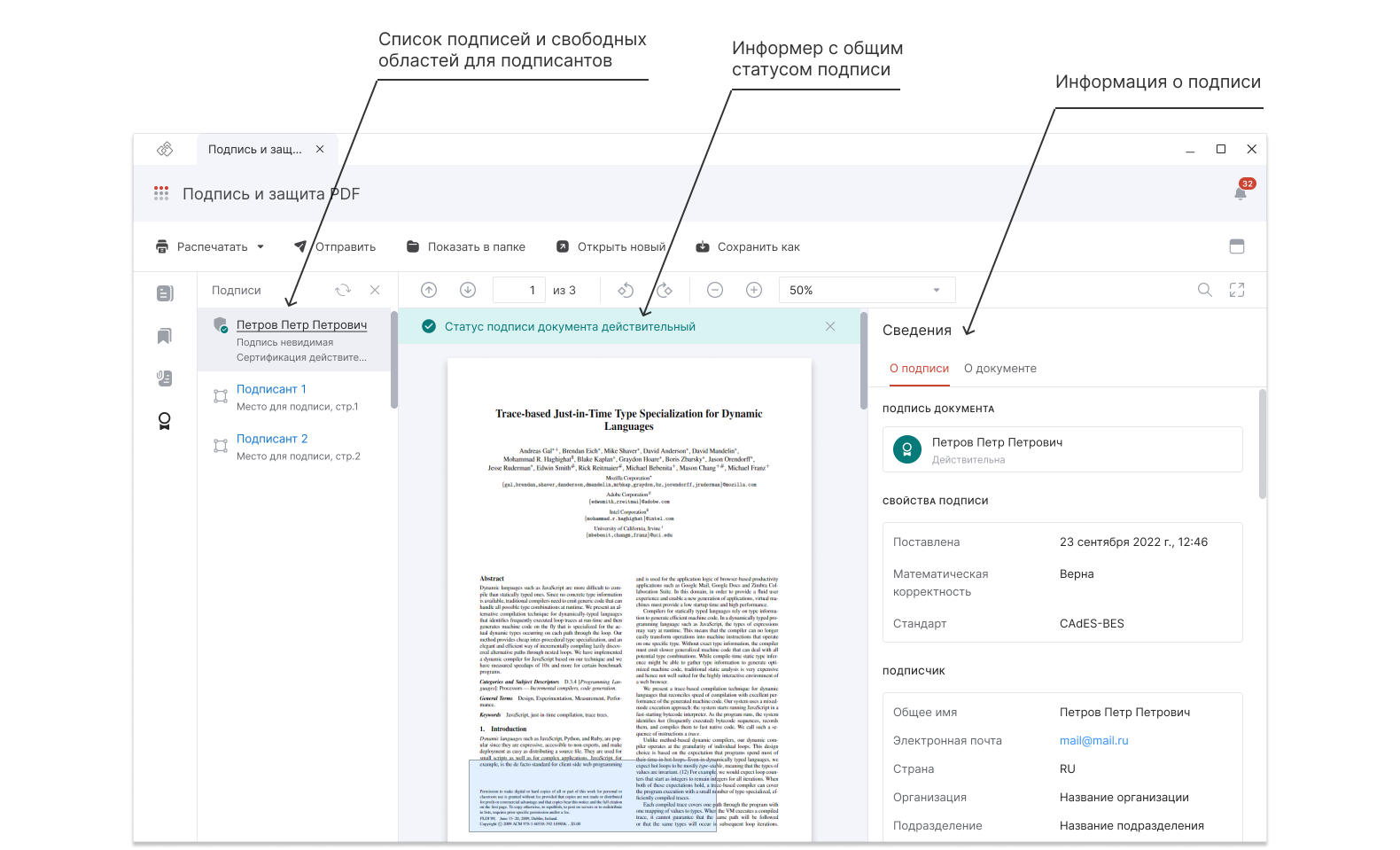
Task: Open the page thumbnails sidebar icon
Action: (165, 293)
